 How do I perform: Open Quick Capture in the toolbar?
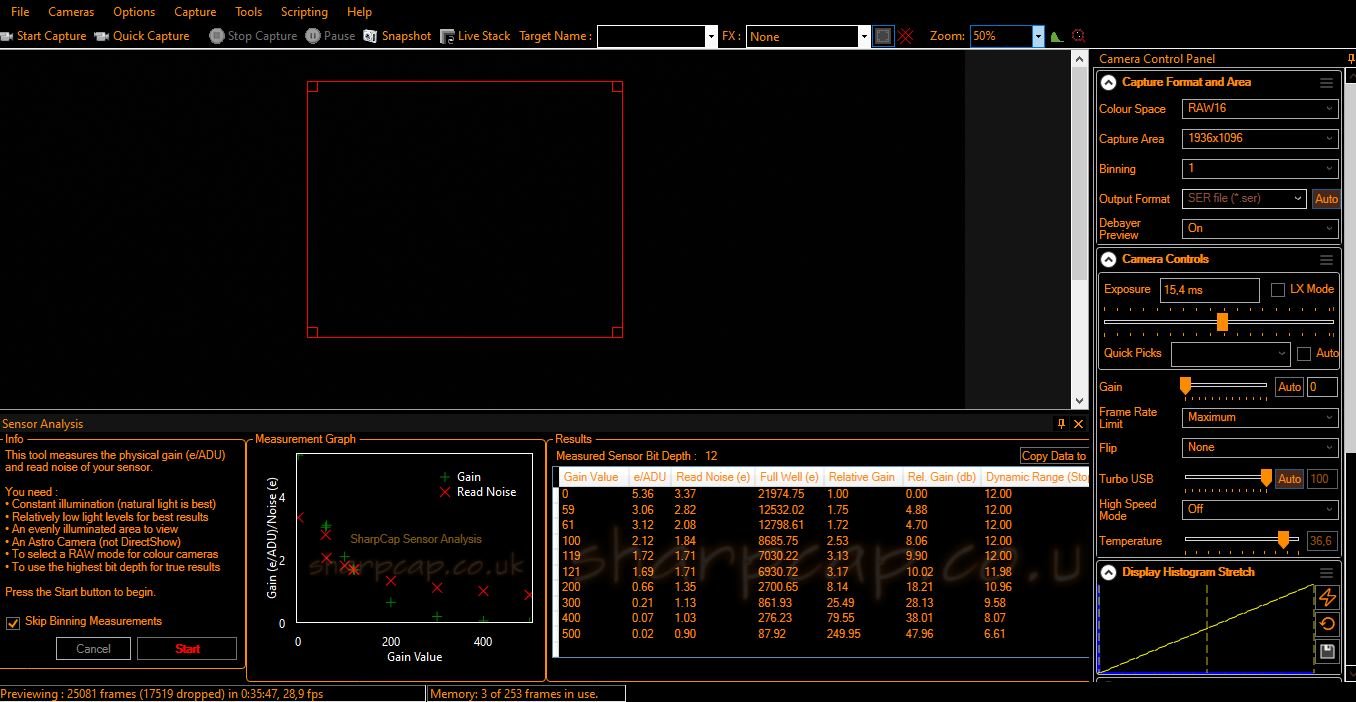(142, 36)
